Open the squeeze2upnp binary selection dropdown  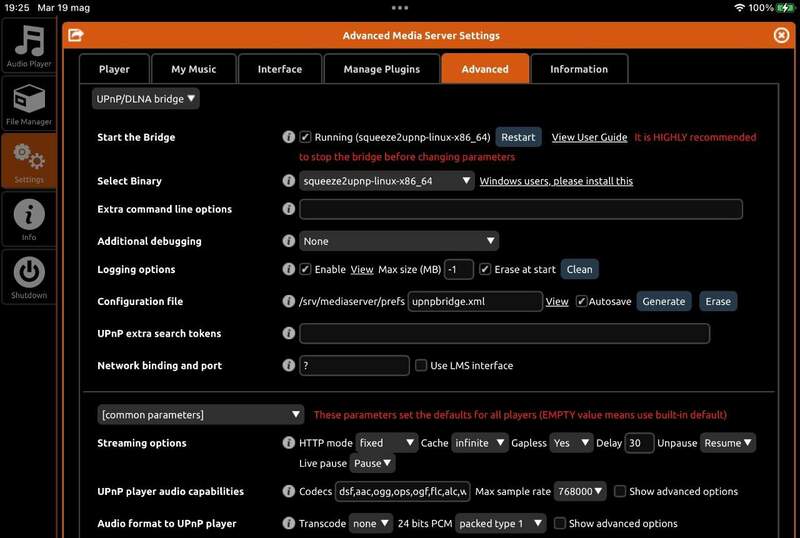387,181
